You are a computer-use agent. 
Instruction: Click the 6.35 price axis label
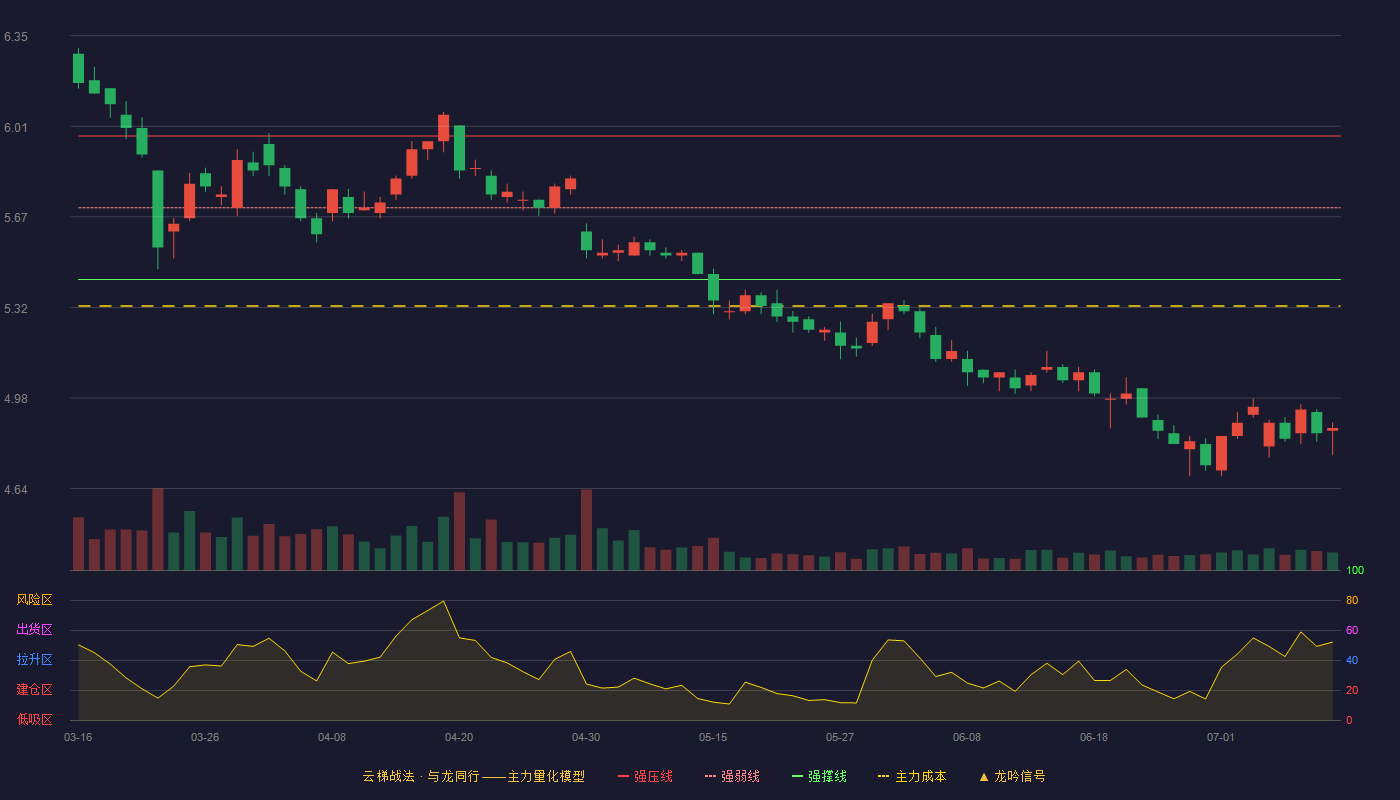coord(16,37)
